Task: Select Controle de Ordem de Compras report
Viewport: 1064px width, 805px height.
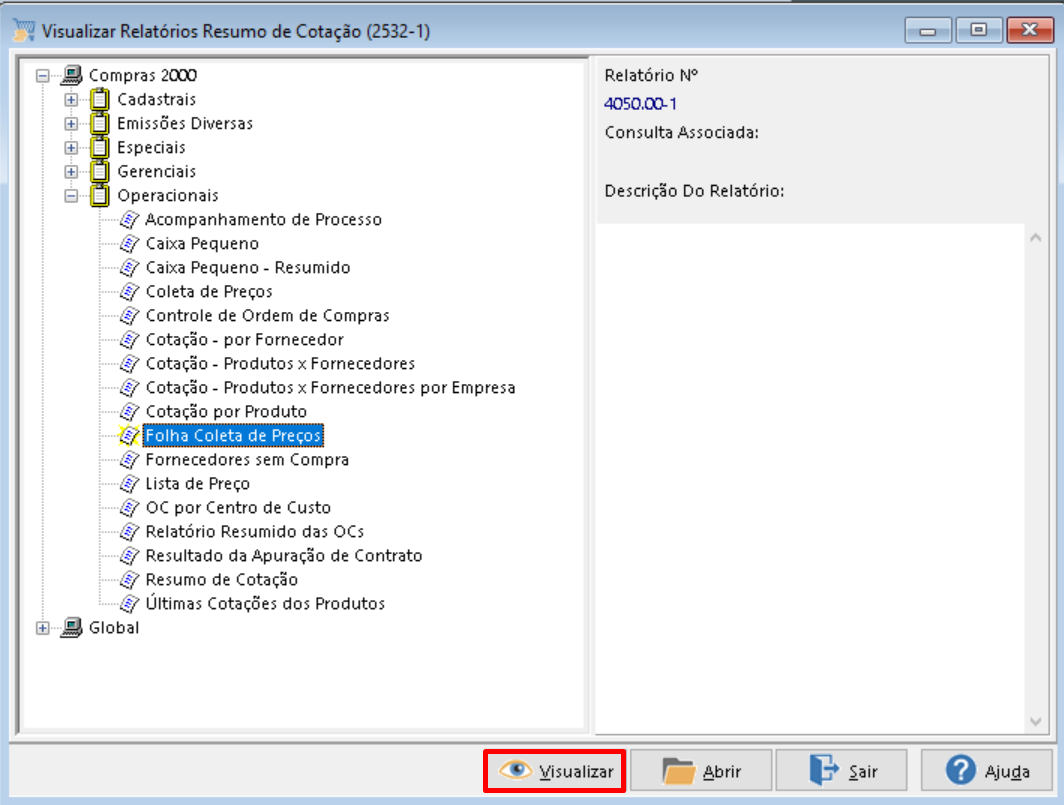Action: click(267, 315)
